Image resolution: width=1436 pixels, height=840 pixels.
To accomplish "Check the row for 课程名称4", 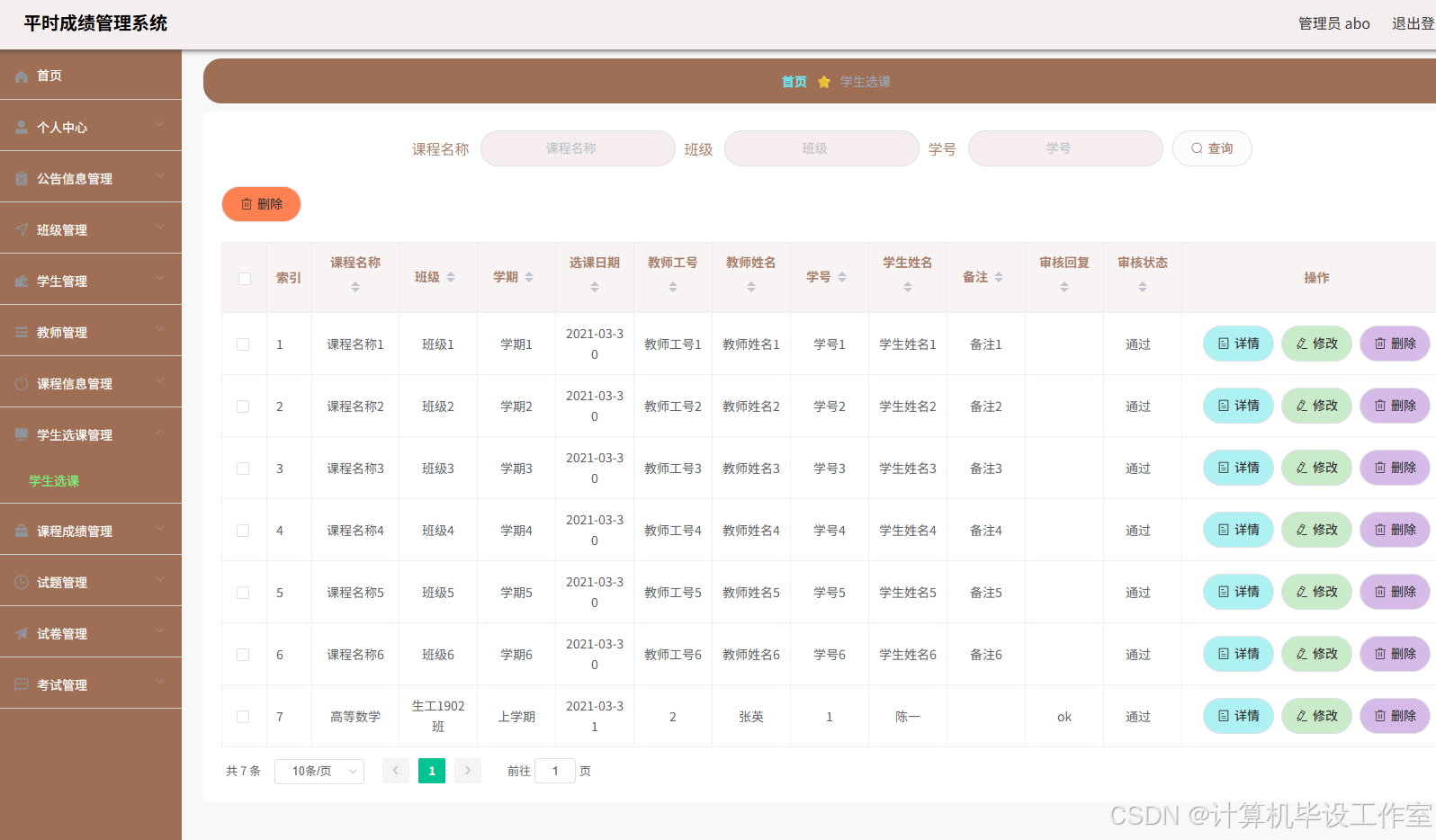I will coord(243,531).
